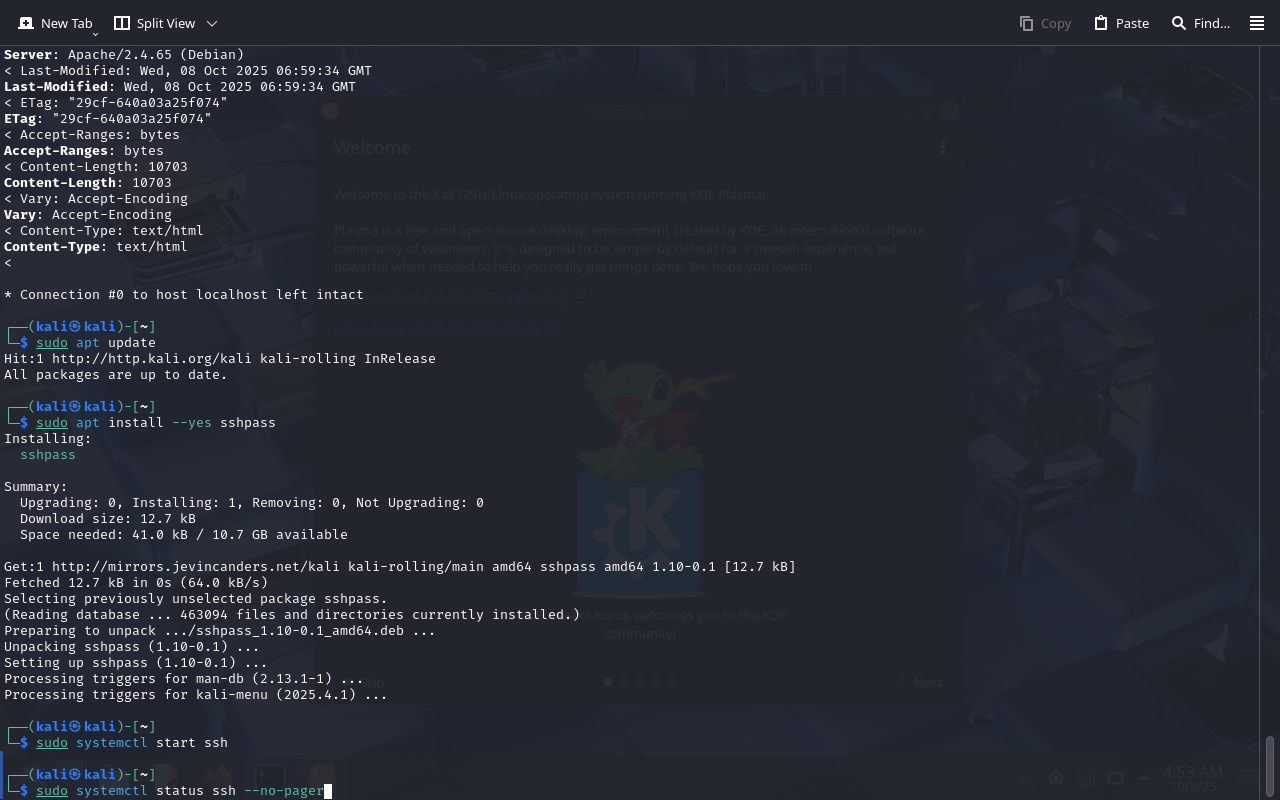Click the "Paste" toolbar label
Image resolution: width=1280 pixels, height=800 pixels.
coord(1132,23)
